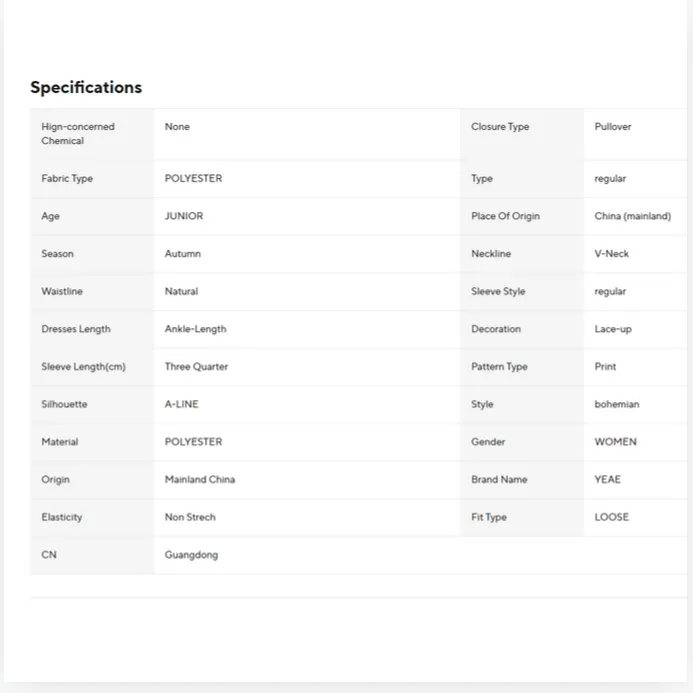Image resolution: width=693 pixels, height=693 pixels.
Task: Click the Non Strech elasticity value
Action: (190, 517)
